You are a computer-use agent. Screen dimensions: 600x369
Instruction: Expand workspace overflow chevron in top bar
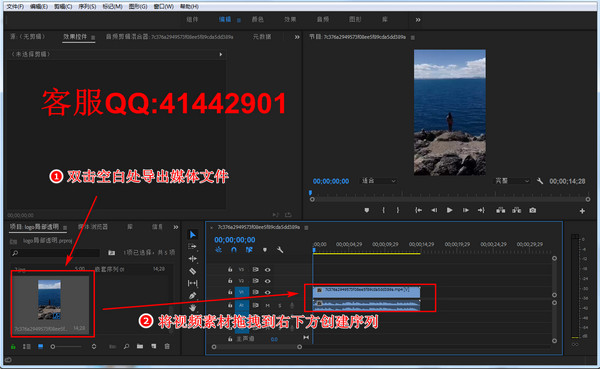click(418, 20)
